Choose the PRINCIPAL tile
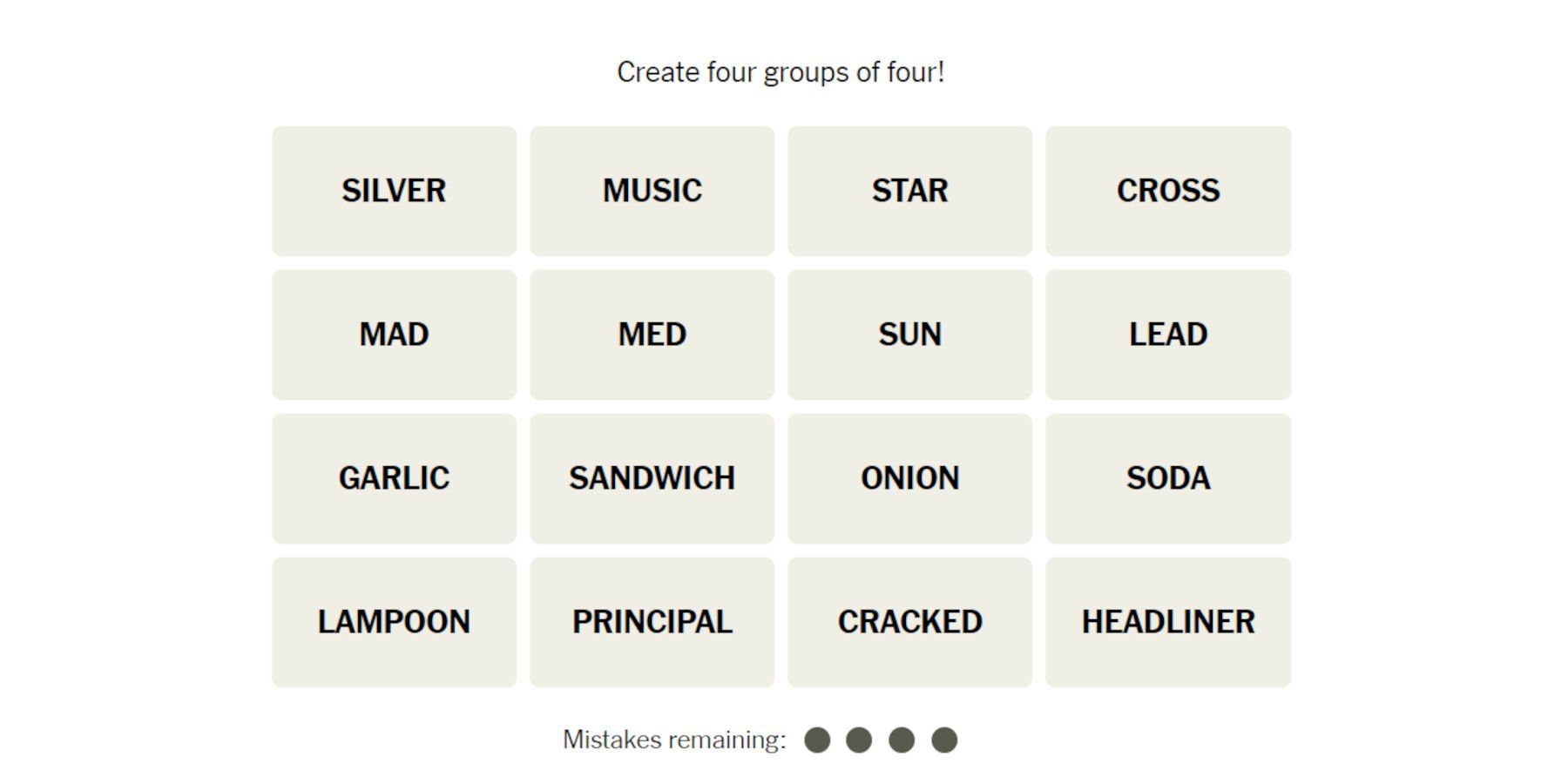Screen dimensions: 1568x784 tap(652, 622)
